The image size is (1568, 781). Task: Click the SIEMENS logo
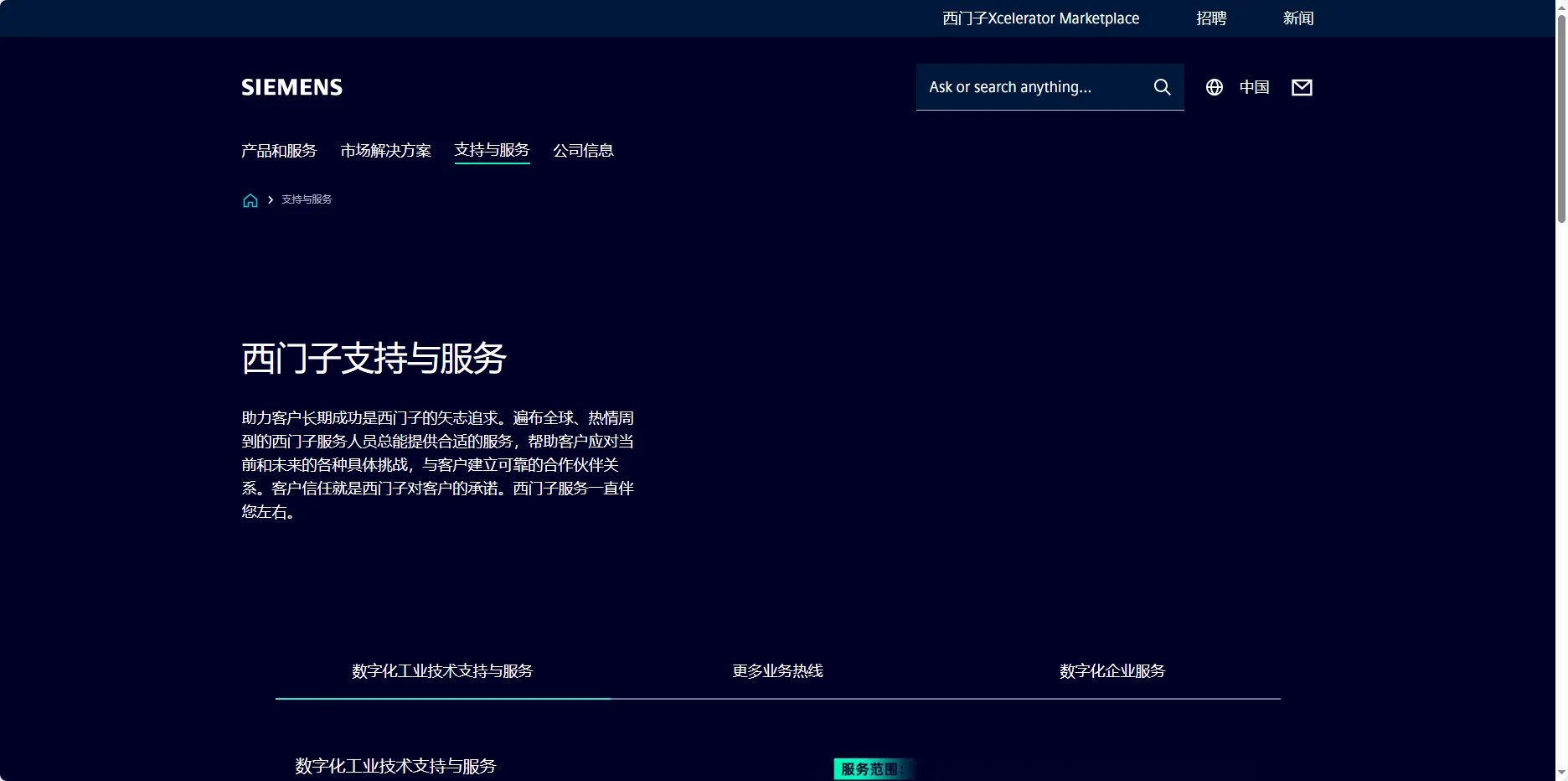tap(291, 86)
